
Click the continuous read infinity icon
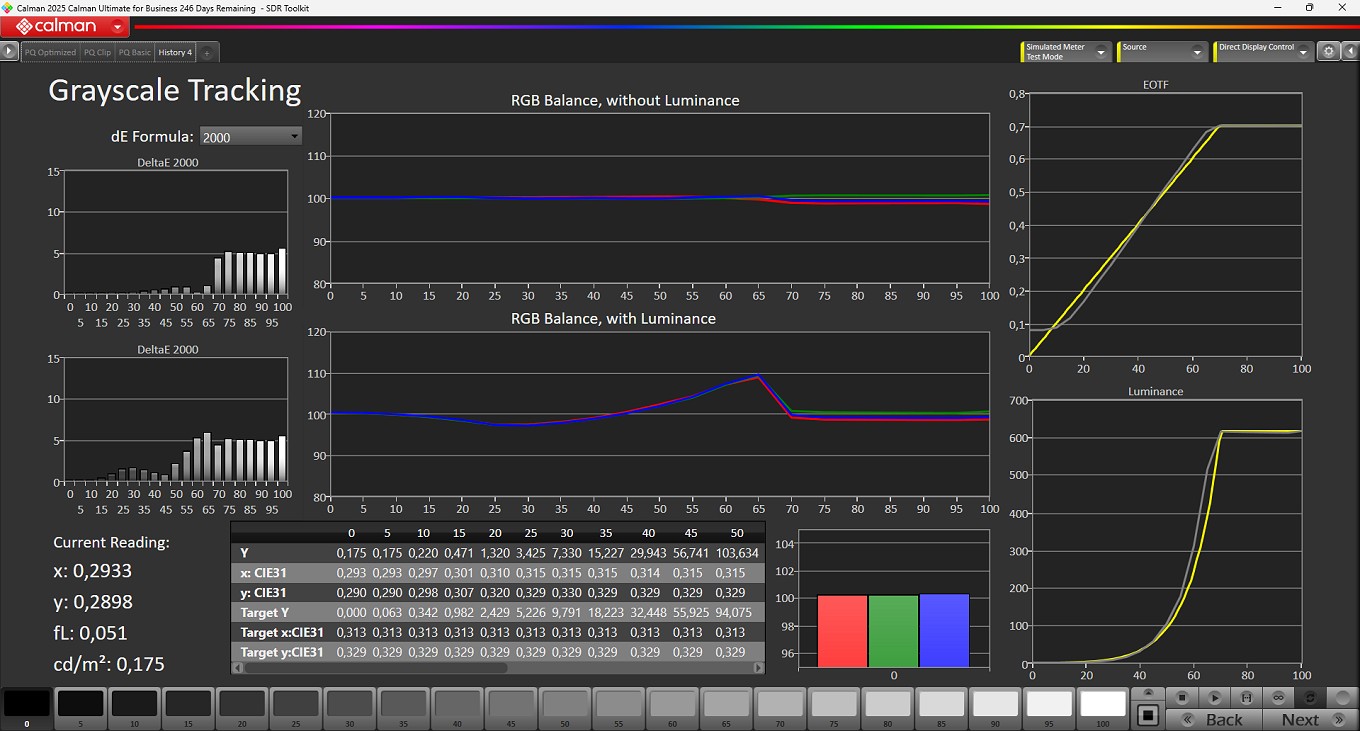pyautogui.click(x=1278, y=697)
